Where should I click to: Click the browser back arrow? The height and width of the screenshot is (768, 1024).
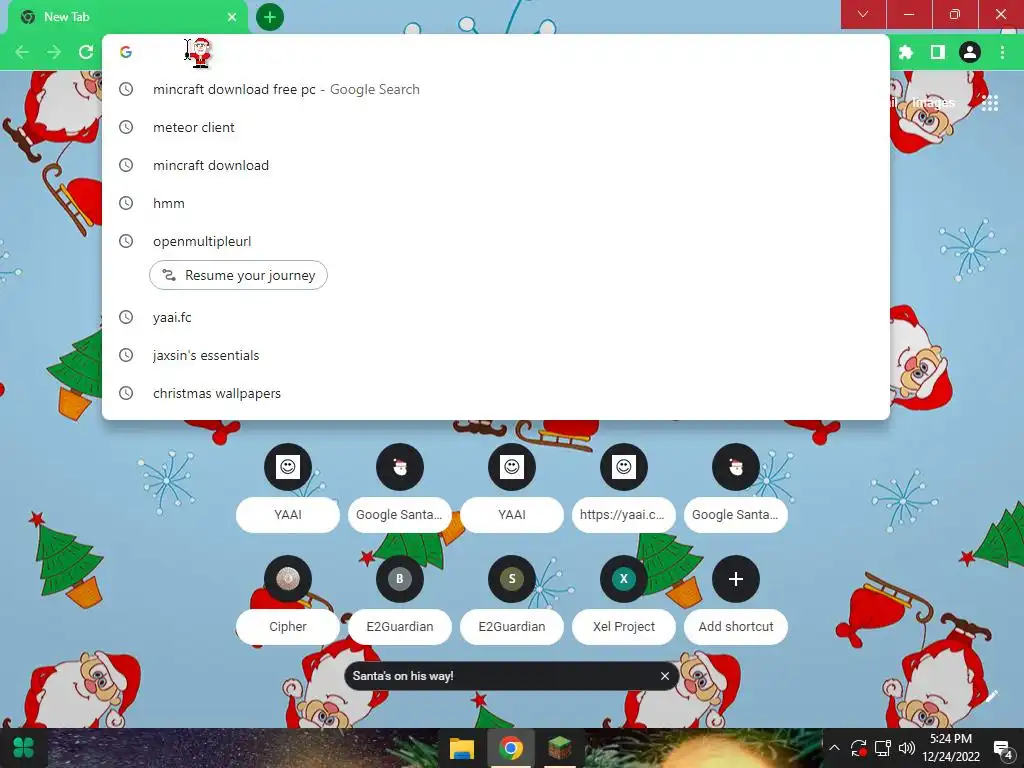pyautogui.click(x=22, y=52)
